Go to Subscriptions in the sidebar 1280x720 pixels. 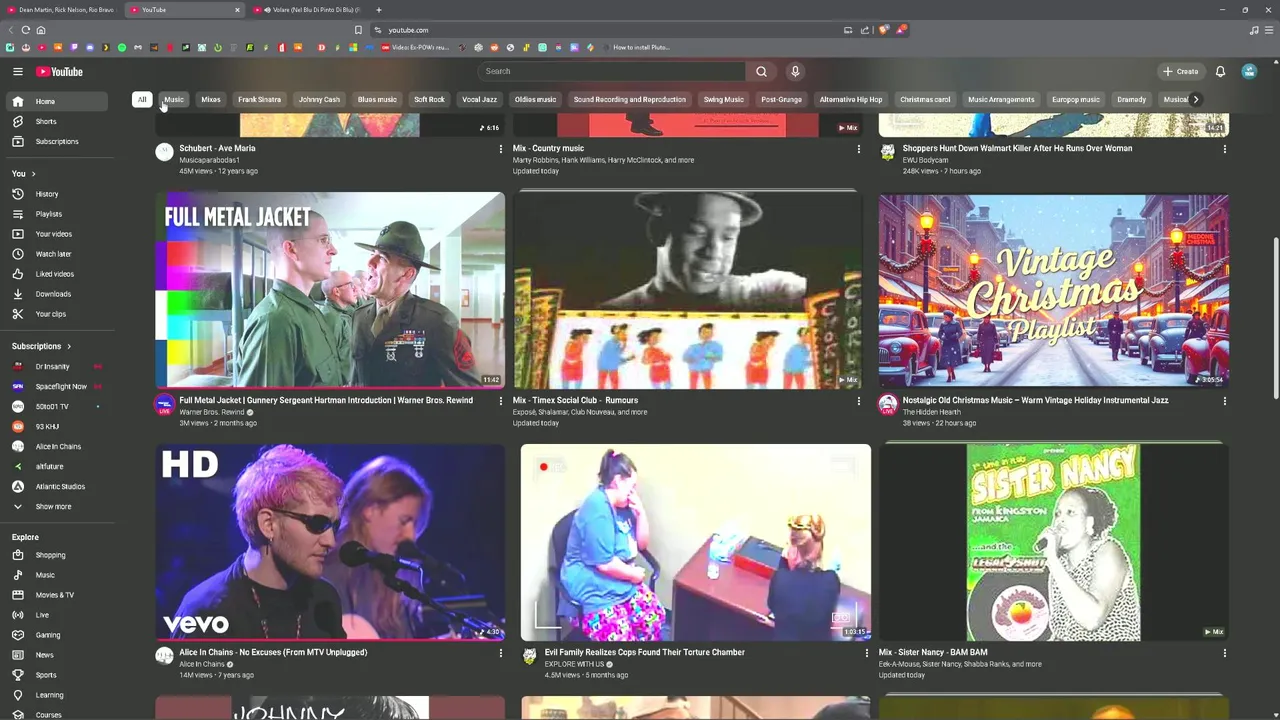coord(55,141)
